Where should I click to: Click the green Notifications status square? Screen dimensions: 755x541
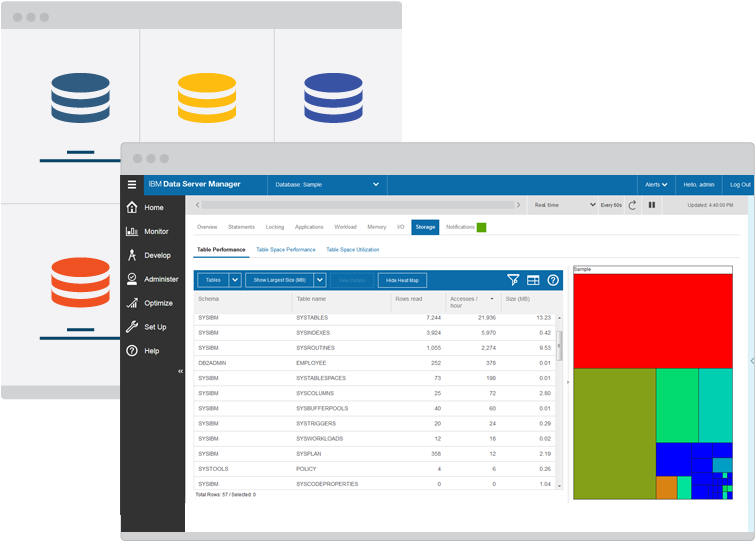pos(482,227)
